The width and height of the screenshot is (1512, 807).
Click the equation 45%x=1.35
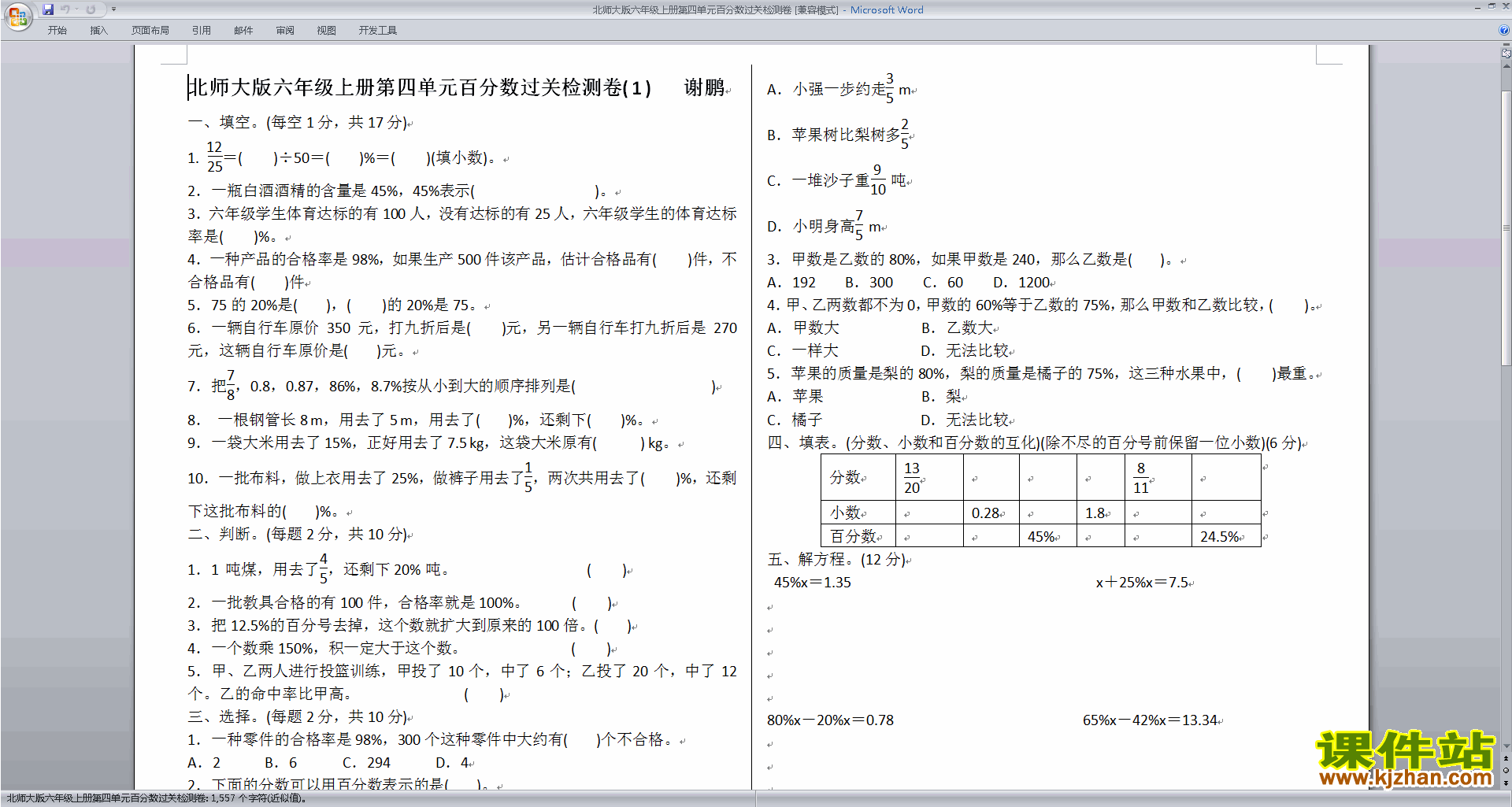[x=813, y=583]
